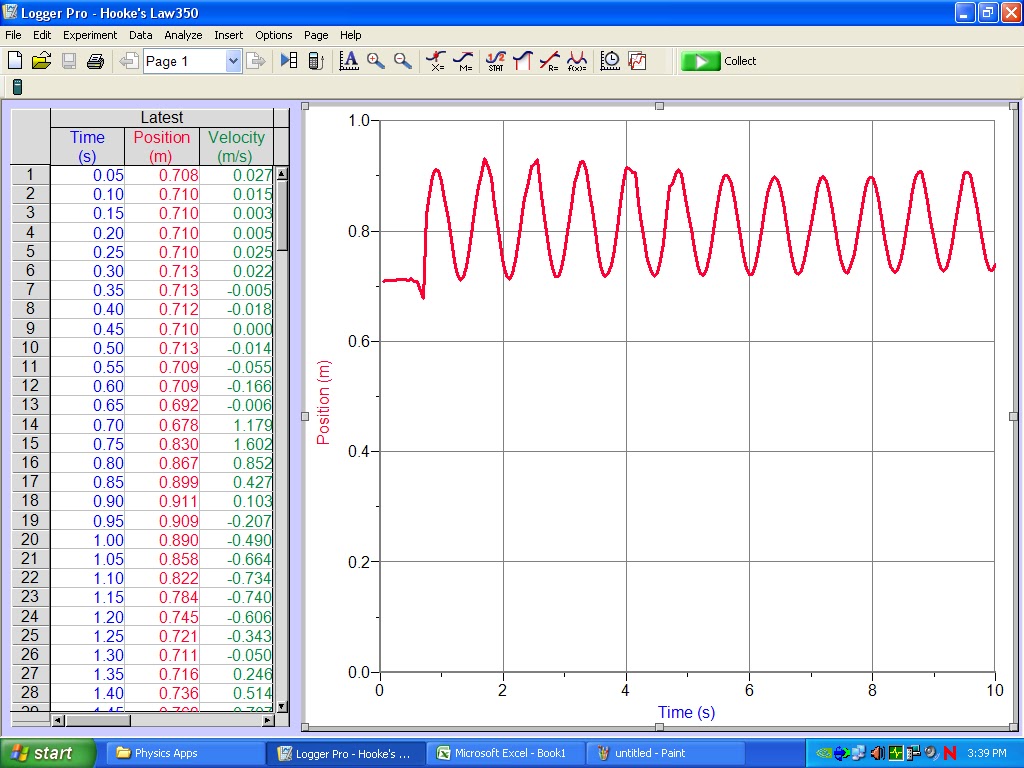Activate the Examine tool icon
This screenshot has height=768, width=1024.
pos(435,61)
